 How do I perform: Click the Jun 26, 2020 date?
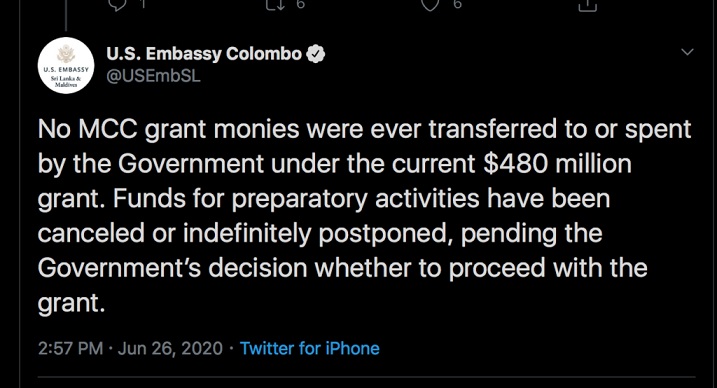click(170, 349)
